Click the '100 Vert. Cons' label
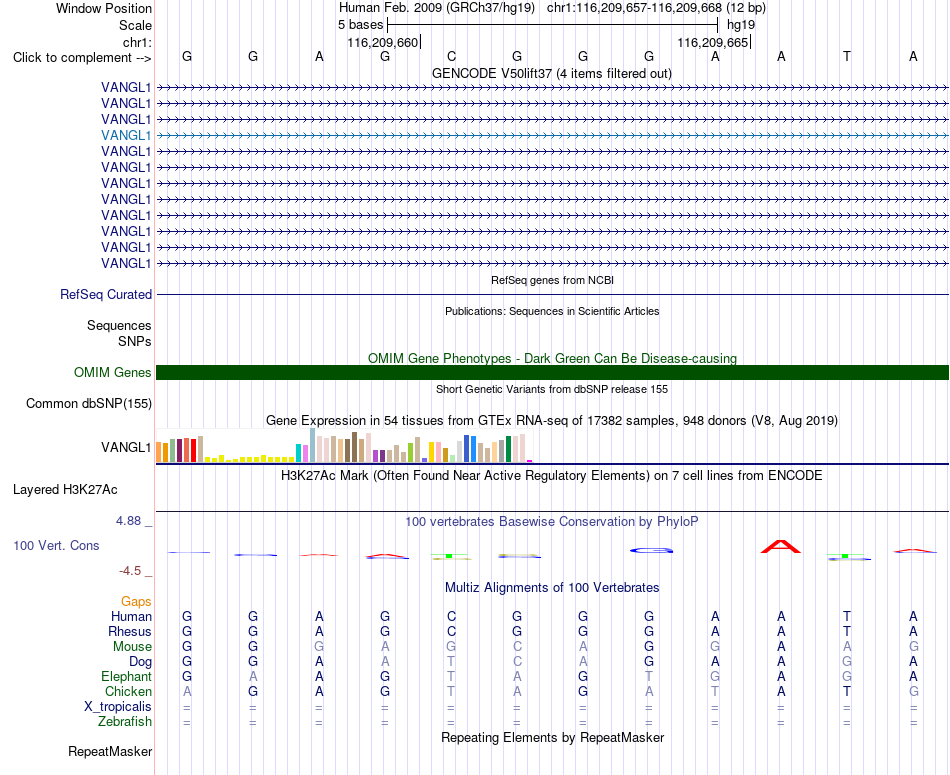Image resolution: width=950 pixels, height=775 pixels. [x=56, y=545]
